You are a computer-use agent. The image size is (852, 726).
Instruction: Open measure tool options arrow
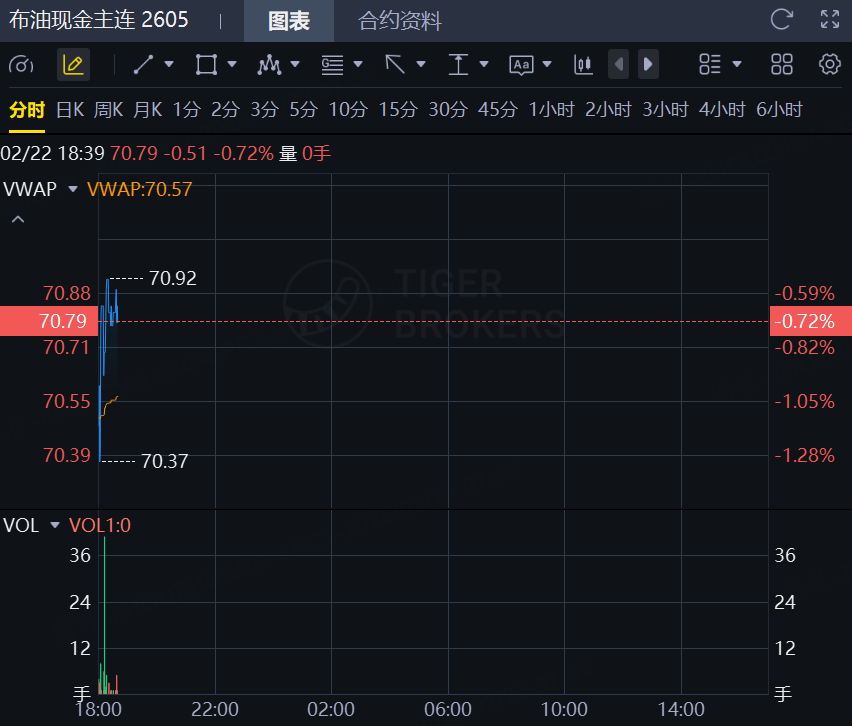pyautogui.click(x=484, y=64)
